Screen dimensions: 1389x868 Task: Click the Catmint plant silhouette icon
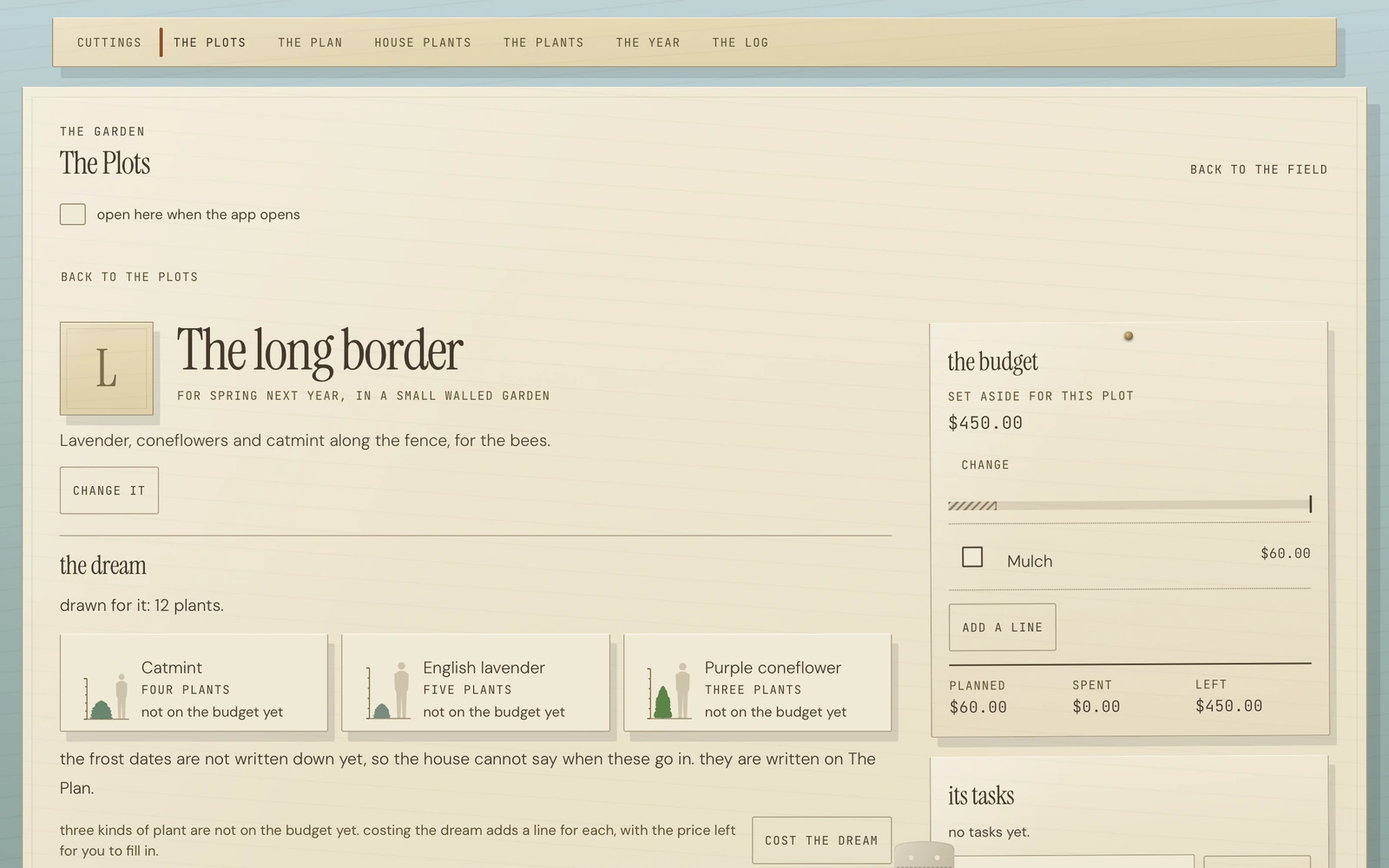107,696
